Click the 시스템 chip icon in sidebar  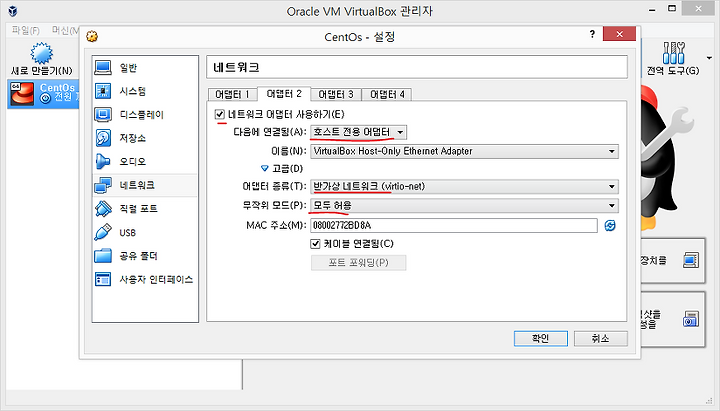(x=103, y=91)
